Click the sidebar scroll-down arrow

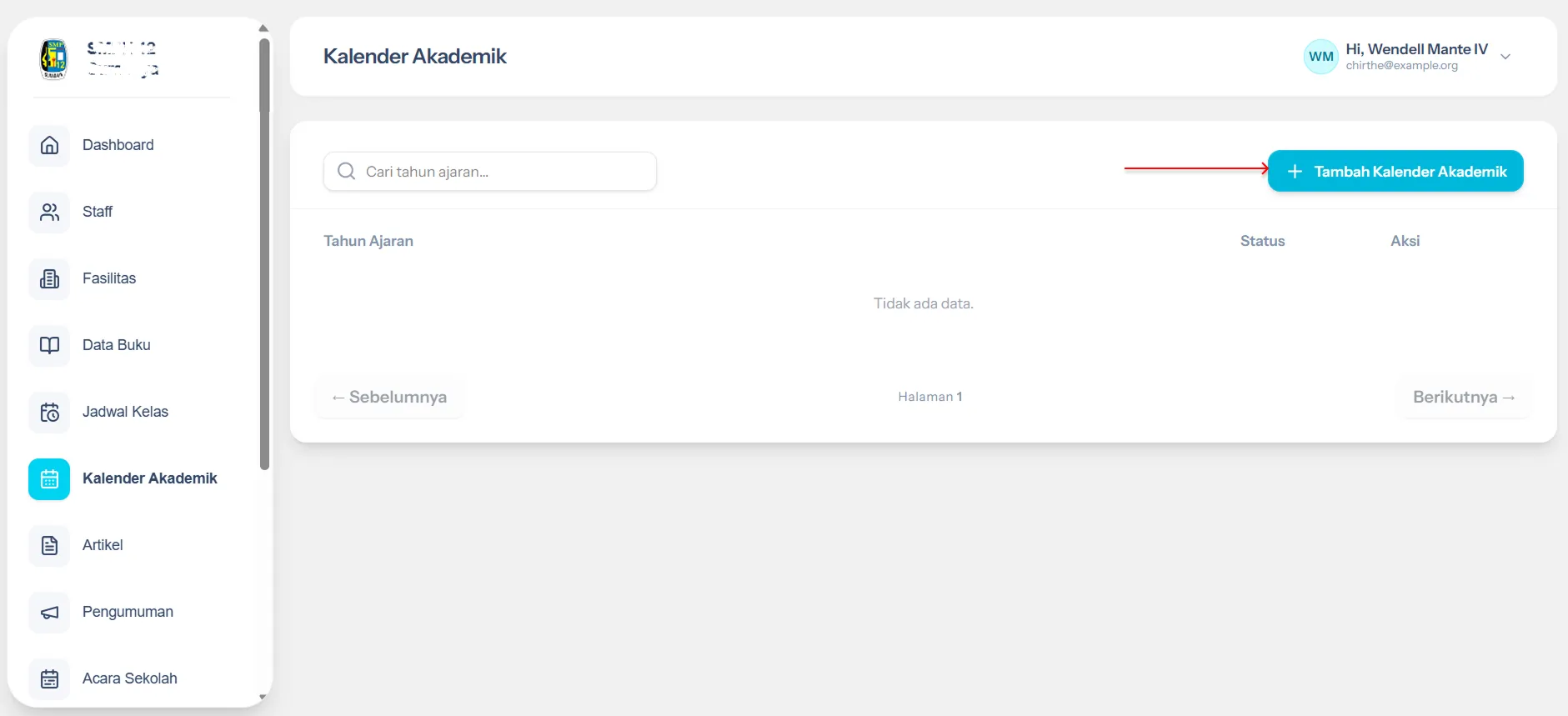[x=263, y=697]
